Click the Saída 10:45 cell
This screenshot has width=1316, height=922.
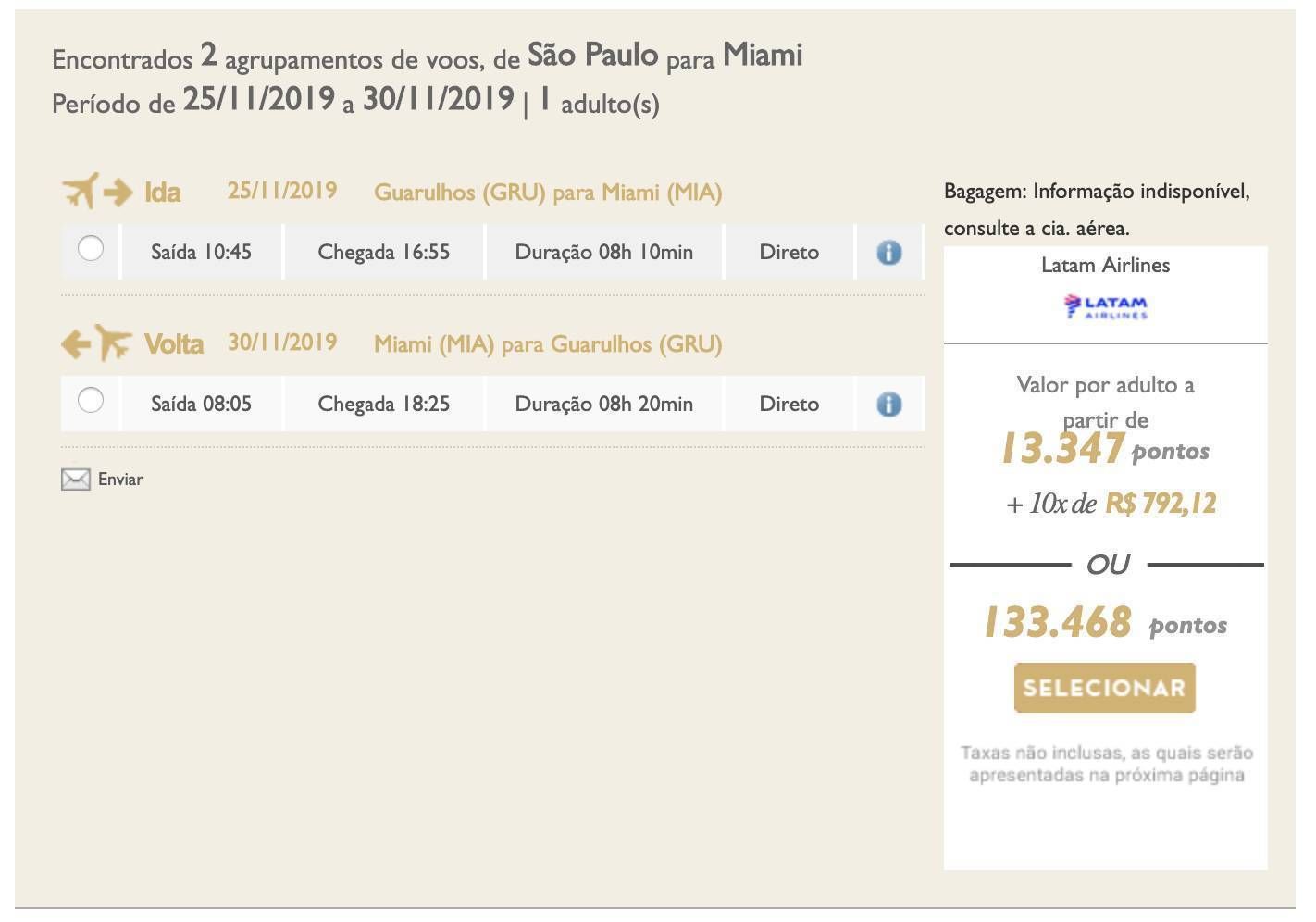(x=201, y=252)
